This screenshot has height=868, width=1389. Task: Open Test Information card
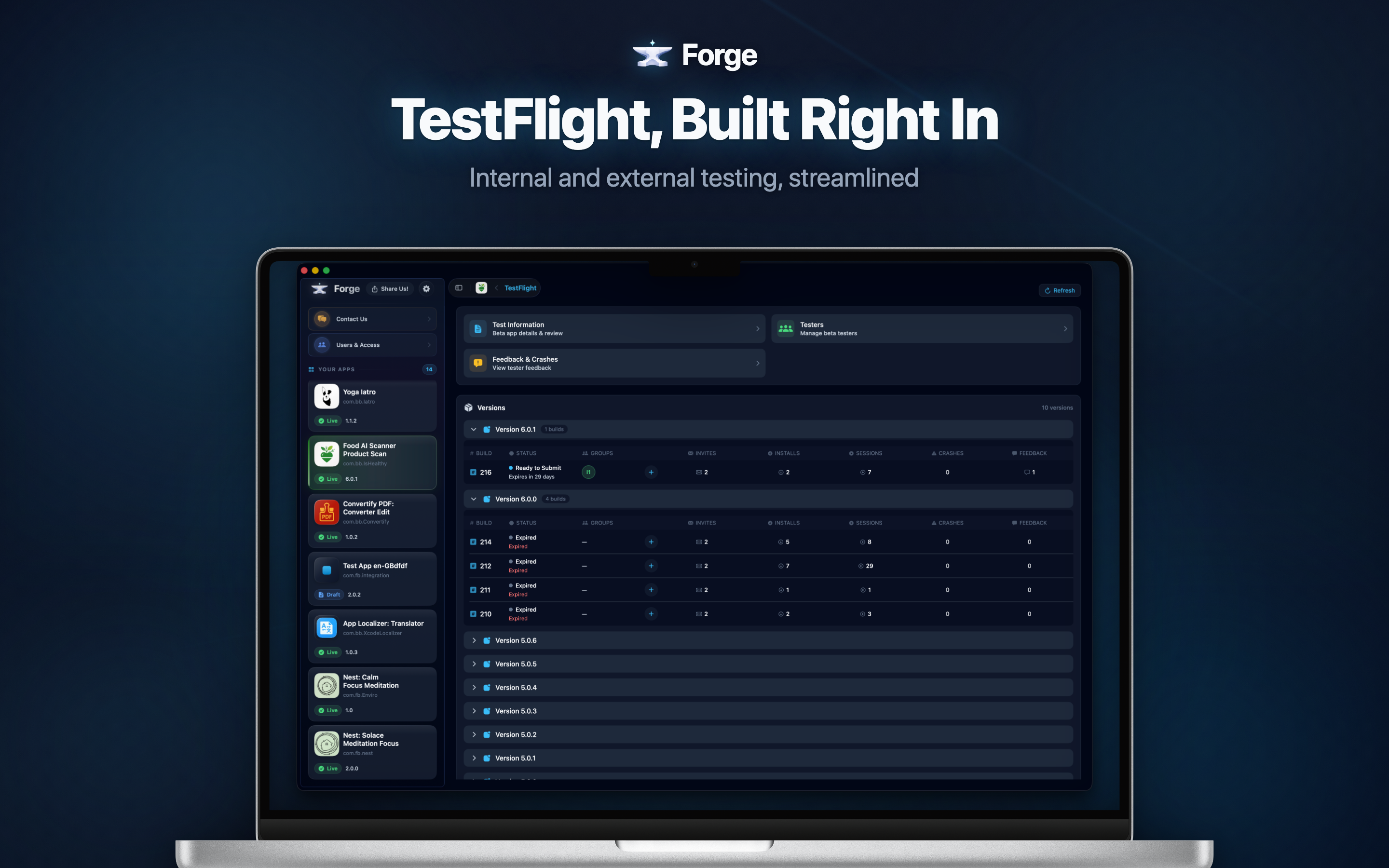[x=614, y=329]
